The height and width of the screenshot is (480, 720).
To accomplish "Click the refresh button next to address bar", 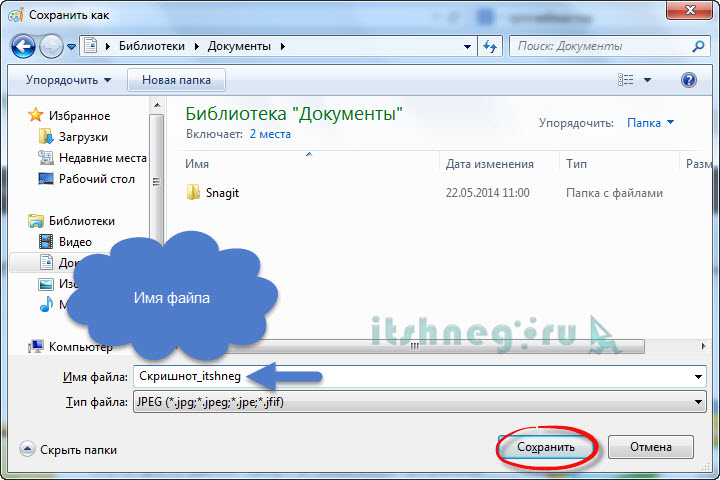I will [491, 46].
